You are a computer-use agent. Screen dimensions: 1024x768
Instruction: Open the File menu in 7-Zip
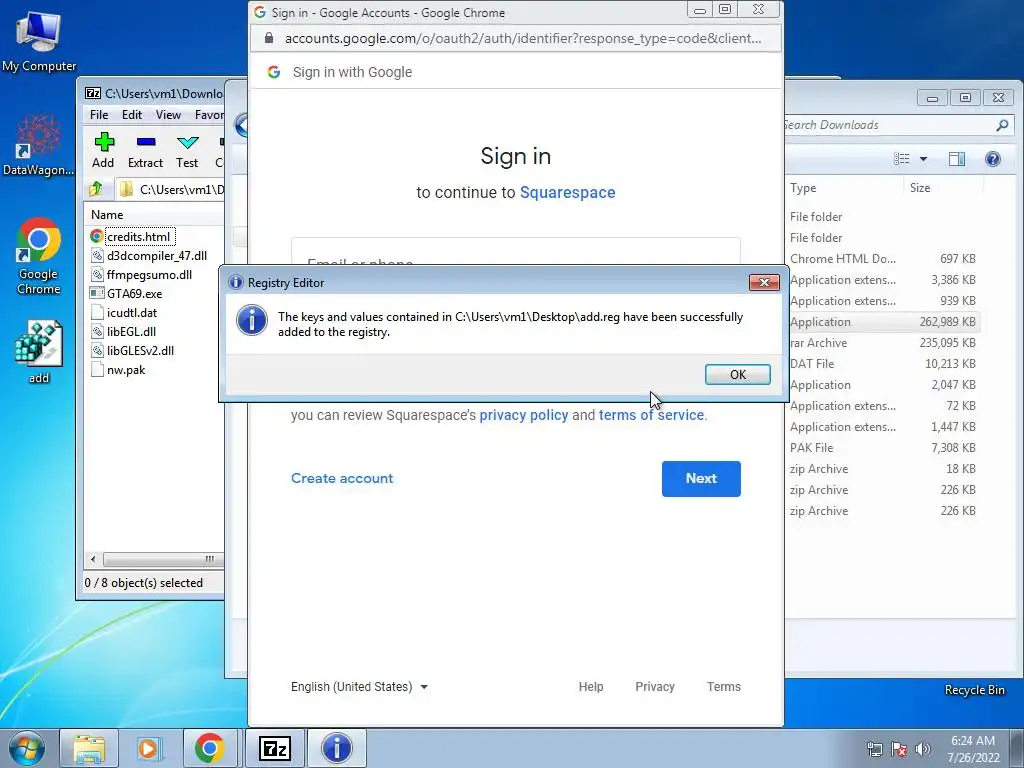[99, 115]
